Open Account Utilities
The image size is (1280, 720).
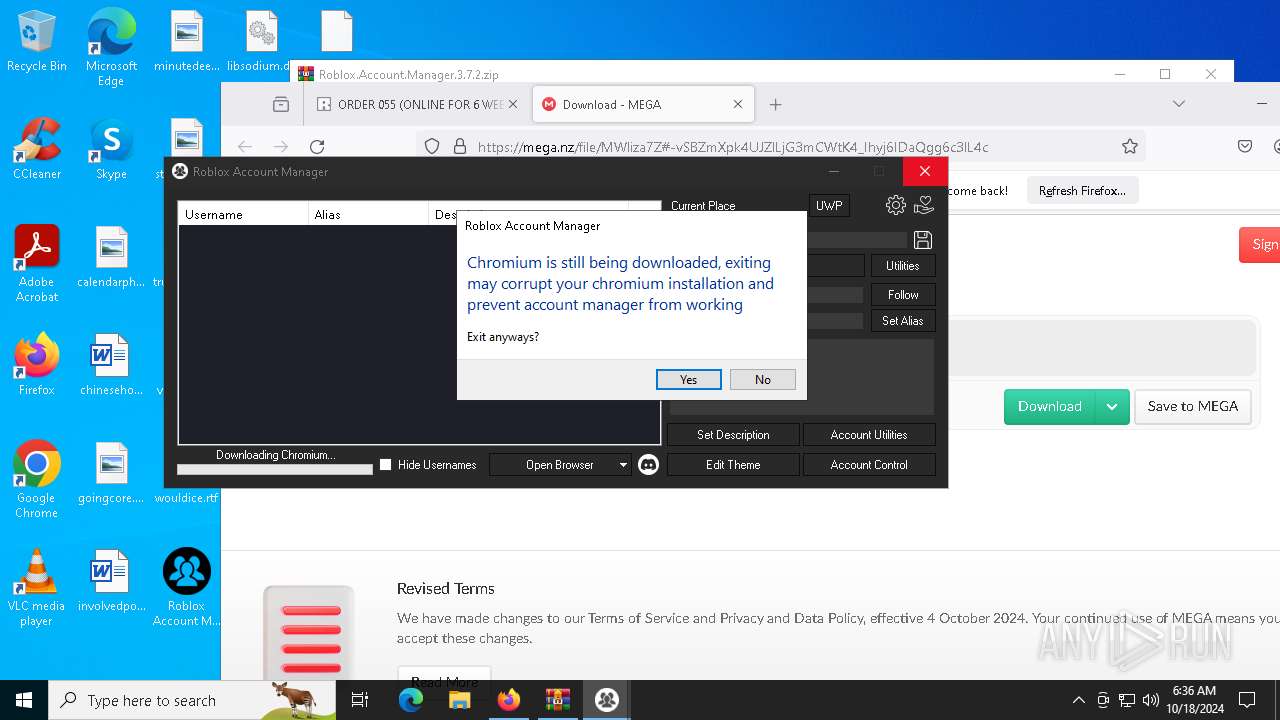coord(869,435)
